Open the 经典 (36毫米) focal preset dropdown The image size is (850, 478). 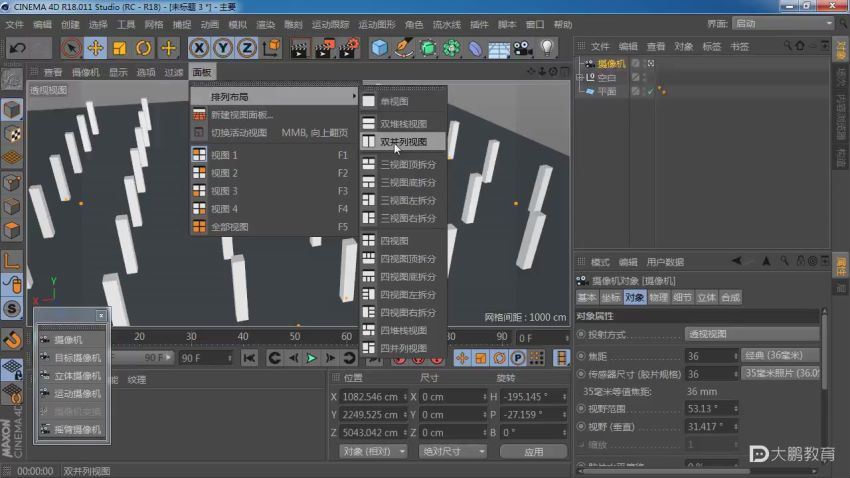780,356
